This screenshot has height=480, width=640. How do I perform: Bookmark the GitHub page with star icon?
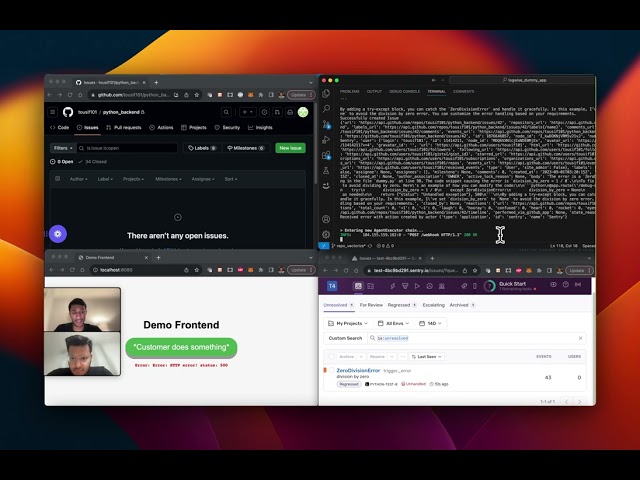coord(197,95)
